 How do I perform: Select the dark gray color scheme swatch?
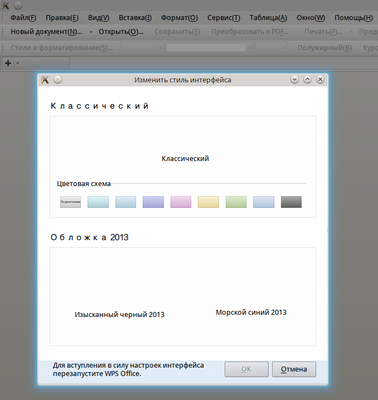coord(291,202)
